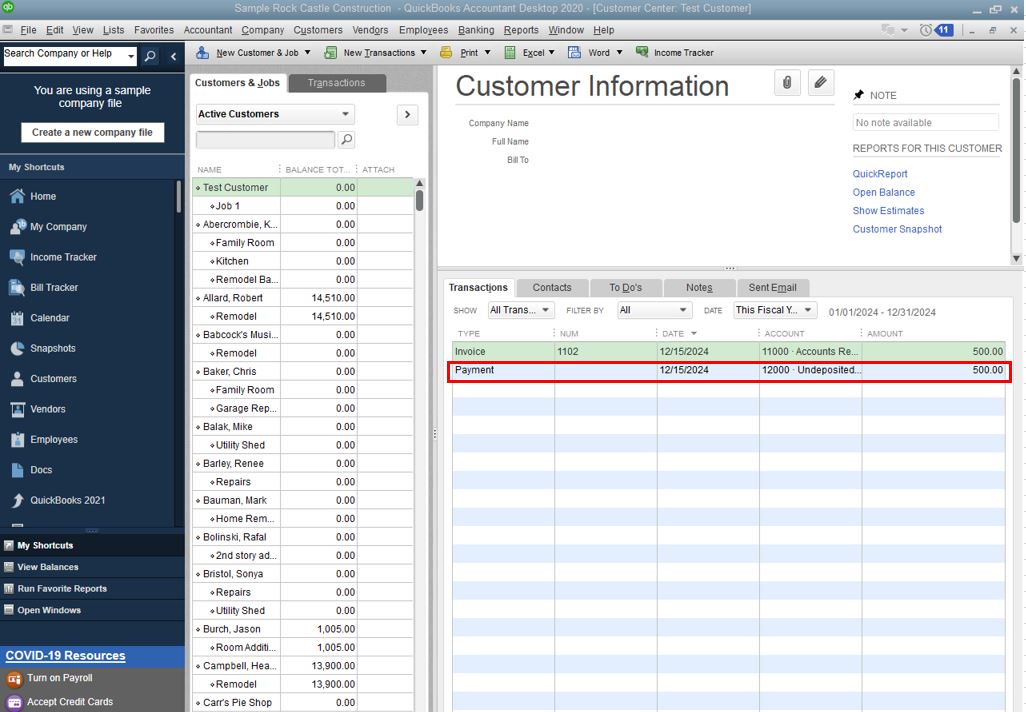Switch to the Contacts tab
1026x712 pixels.
click(x=552, y=288)
